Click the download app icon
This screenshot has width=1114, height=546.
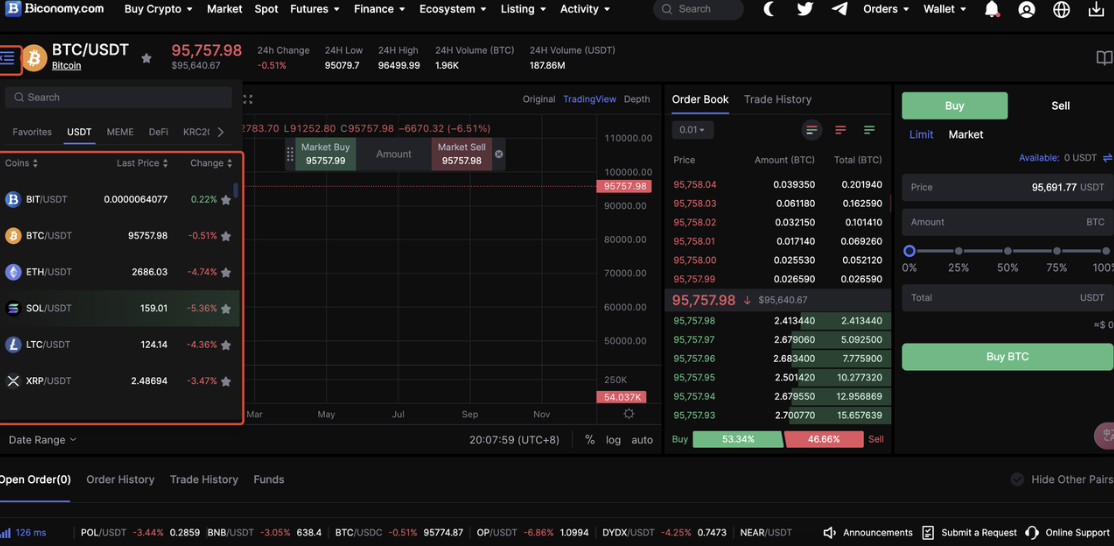pos(1096,10)
